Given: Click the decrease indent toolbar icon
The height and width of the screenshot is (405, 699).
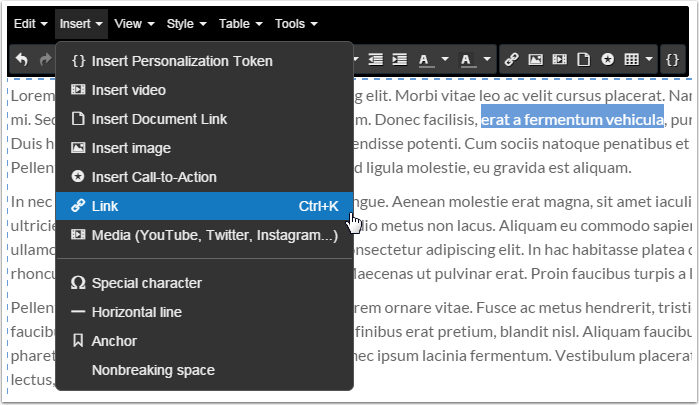Looking at the screenshot, I should click(375, 59).
